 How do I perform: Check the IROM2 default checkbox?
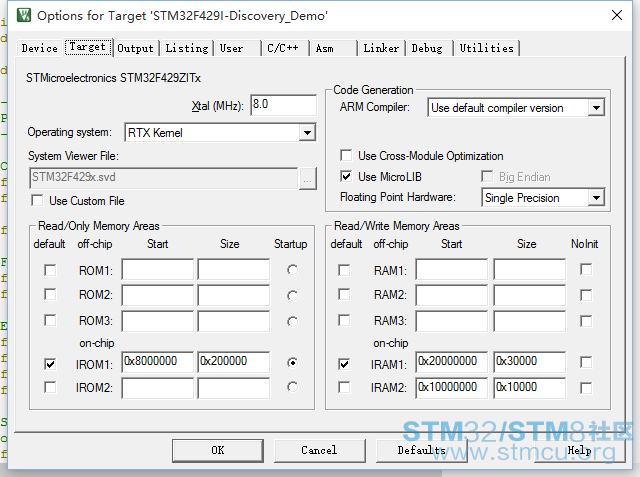point(50,387)
